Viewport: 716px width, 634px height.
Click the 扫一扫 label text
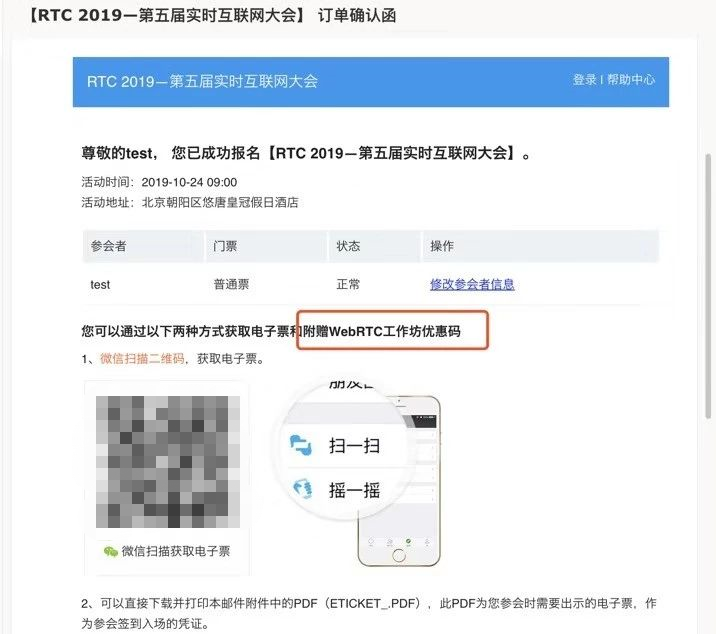click(354, 445)
